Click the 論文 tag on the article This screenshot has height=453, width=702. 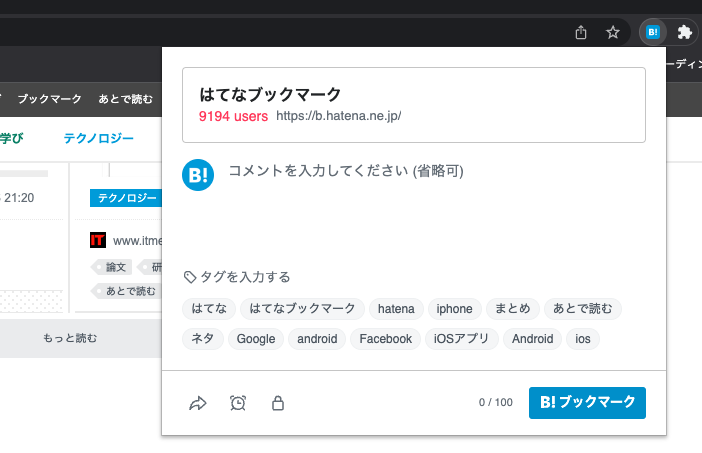coord(111,267)
